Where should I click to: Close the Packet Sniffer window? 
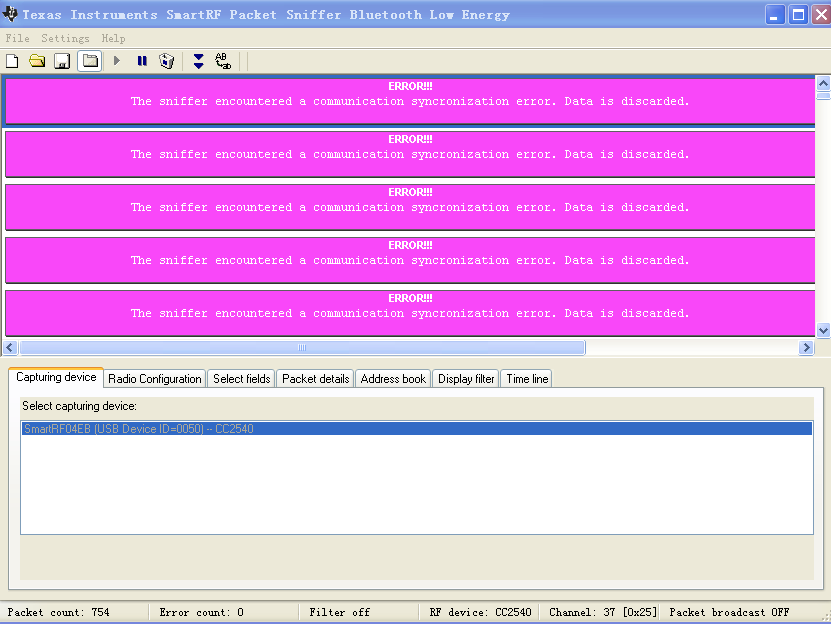coord(821,14)
